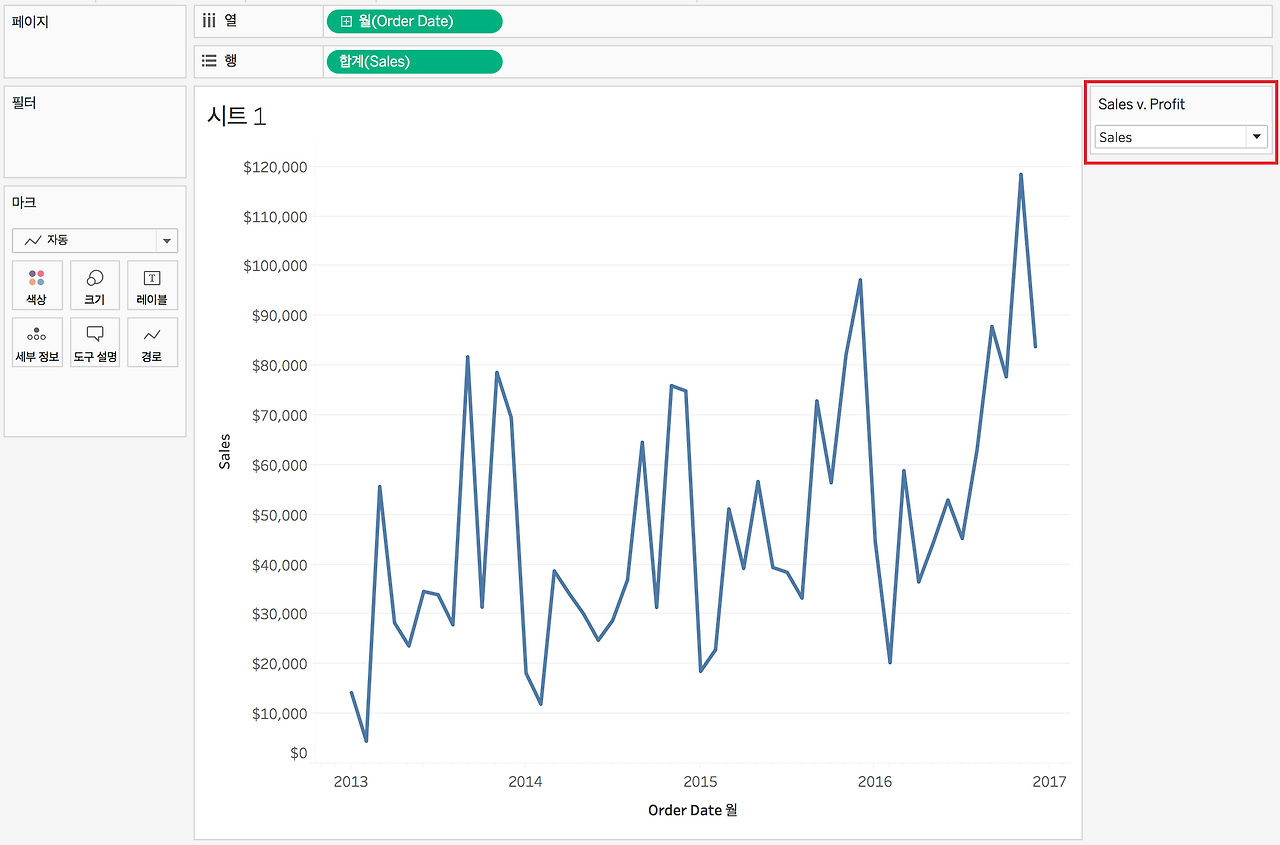The width and height of the screenshot is (1280, 845).
Task: Click the Sales v. Profit parameter title
Action: [x=1141, y=104]
